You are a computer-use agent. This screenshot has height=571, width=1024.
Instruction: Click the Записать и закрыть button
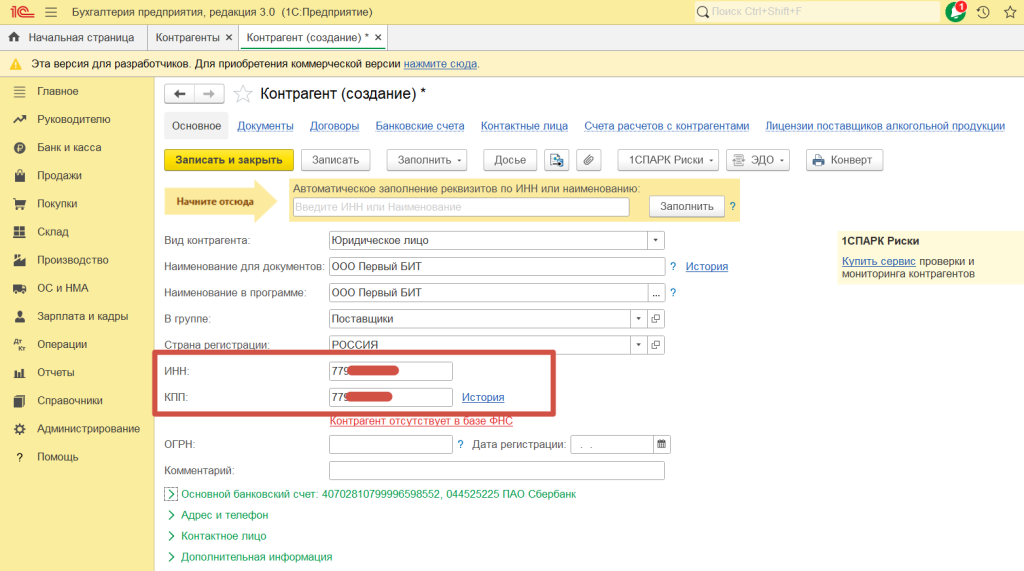(x=229, y=160)
